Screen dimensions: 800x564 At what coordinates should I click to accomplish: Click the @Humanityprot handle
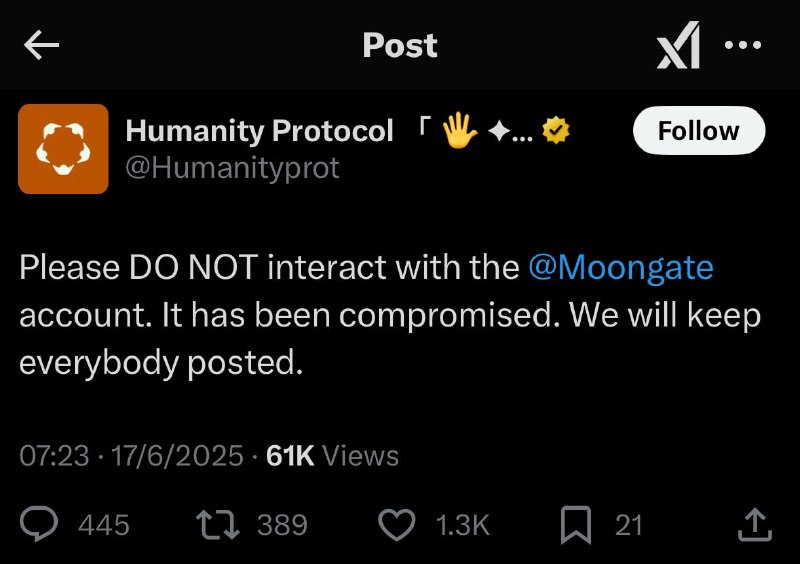click(232, 168)
